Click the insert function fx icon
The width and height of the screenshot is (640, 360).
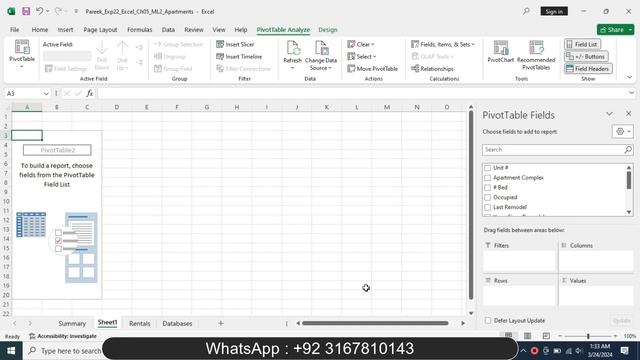pyautogui.click(x=89, y=93)
